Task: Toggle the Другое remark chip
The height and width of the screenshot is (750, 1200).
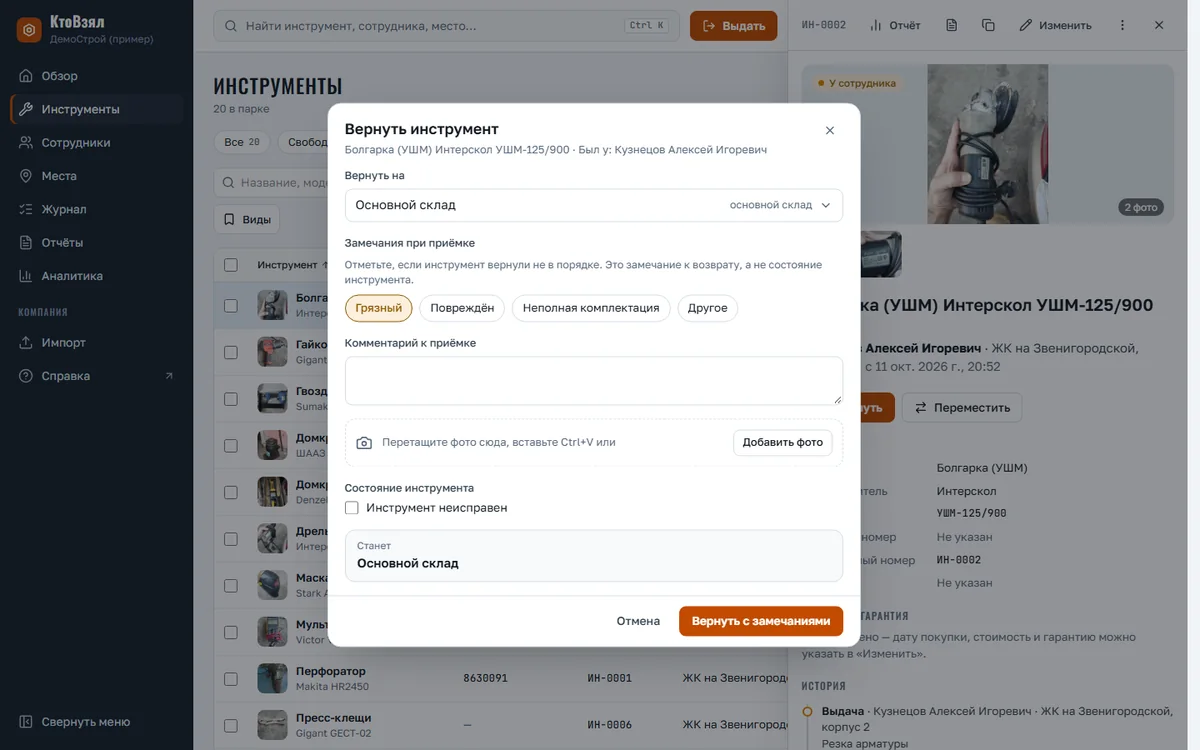Action: [x=708, y=308]
